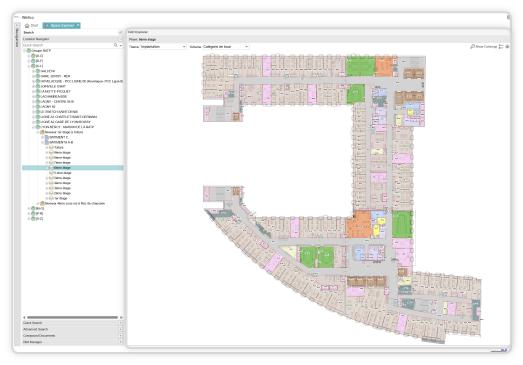
Task: Click the Groupe RATP globe icon
Action: point(29,51)
